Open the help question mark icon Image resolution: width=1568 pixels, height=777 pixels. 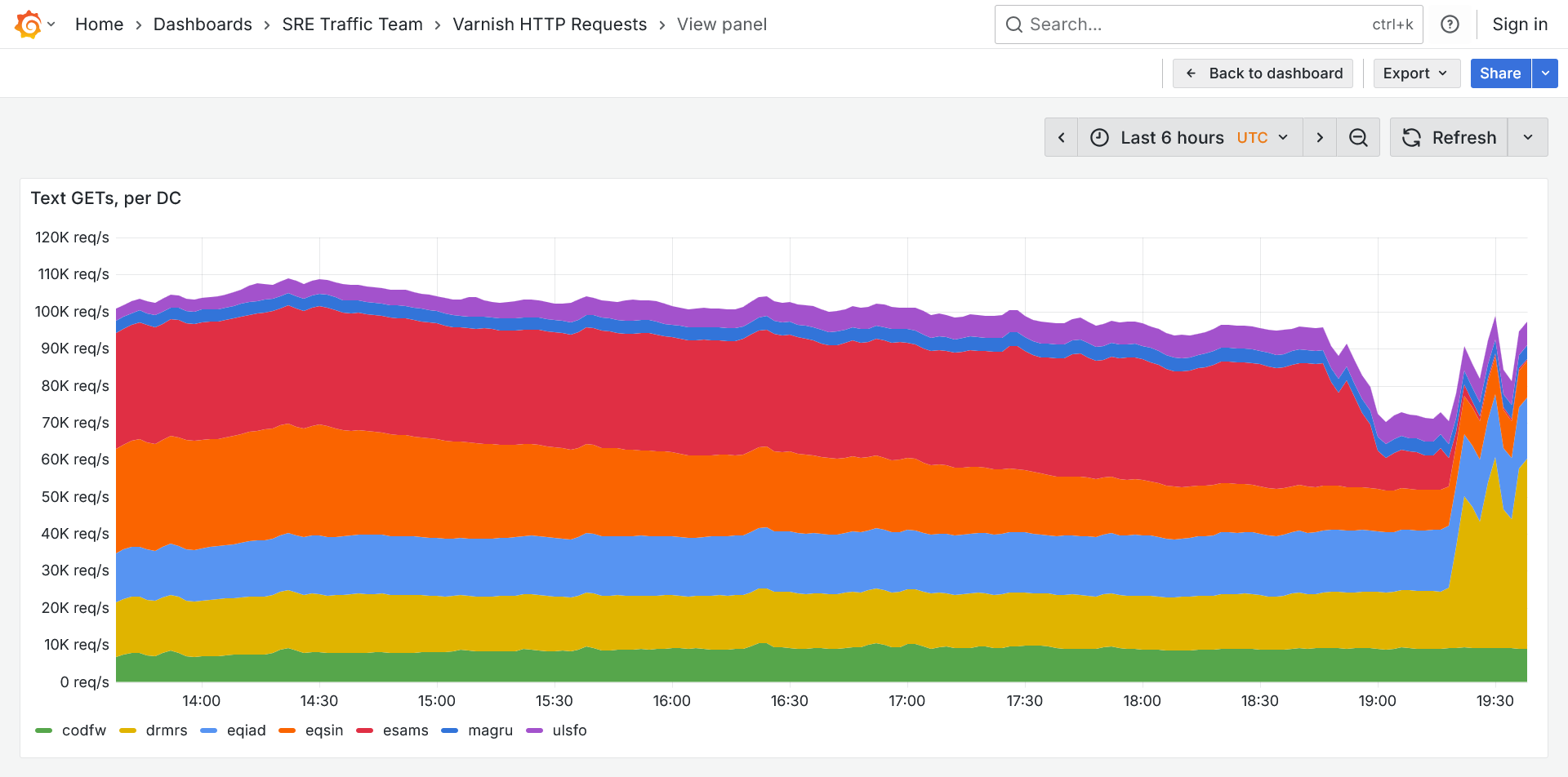pyautogui.click(x=1450, y=24)
